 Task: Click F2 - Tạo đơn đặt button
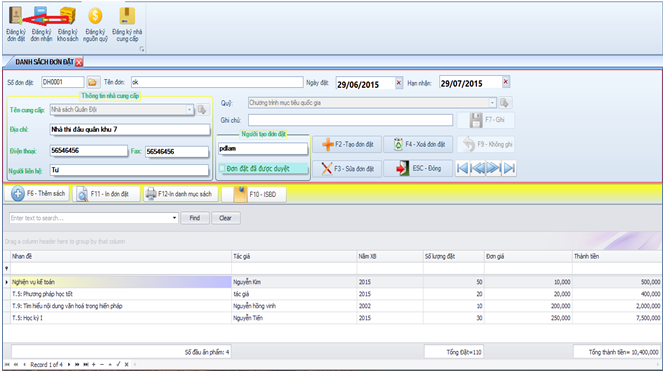pyautogui.click(x=347, y=145)
